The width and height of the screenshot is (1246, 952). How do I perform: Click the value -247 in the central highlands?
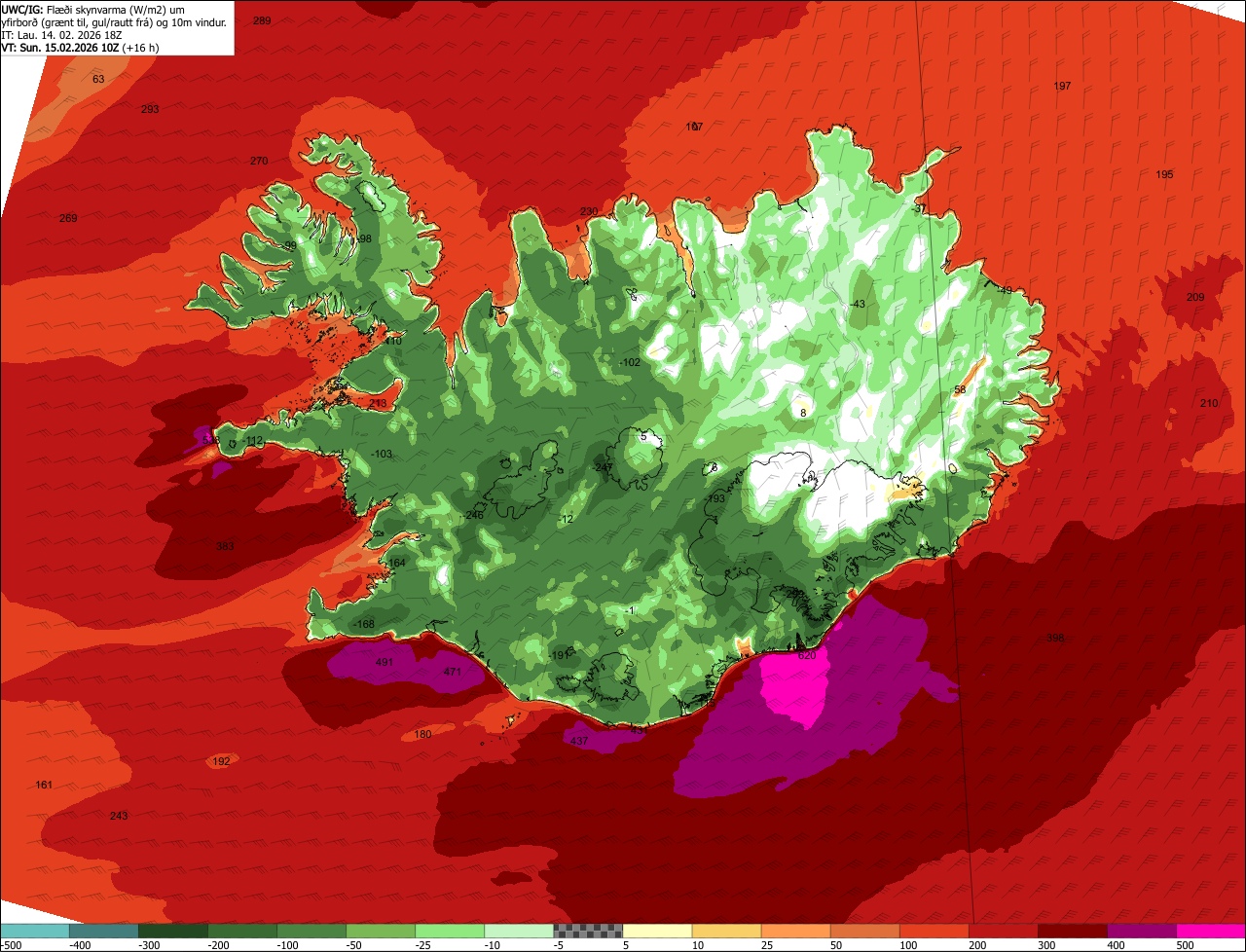click(603, 468)
